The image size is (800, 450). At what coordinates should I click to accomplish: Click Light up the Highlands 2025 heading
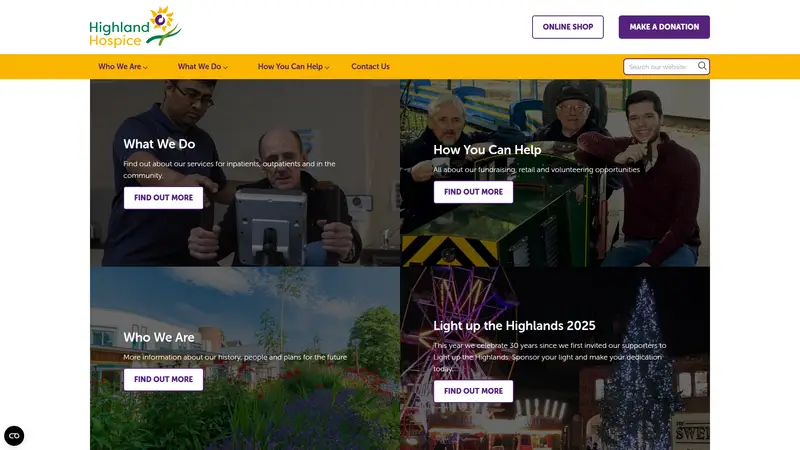click(514, 326)
